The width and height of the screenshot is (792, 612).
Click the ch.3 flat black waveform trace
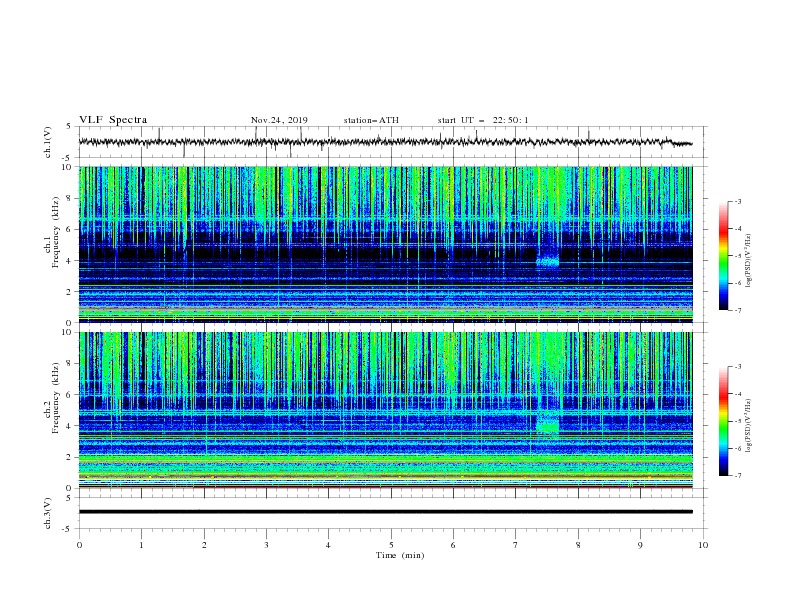coord(385,512)
